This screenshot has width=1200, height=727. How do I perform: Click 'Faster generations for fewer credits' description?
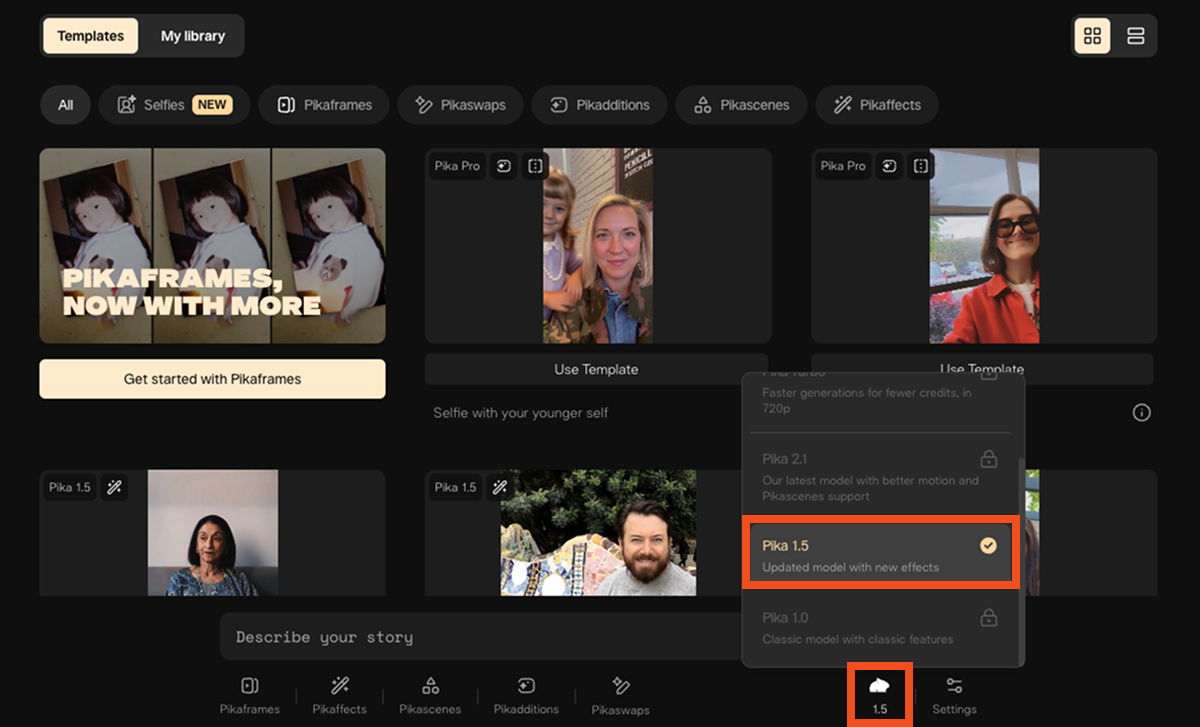[x=866, y=401]
